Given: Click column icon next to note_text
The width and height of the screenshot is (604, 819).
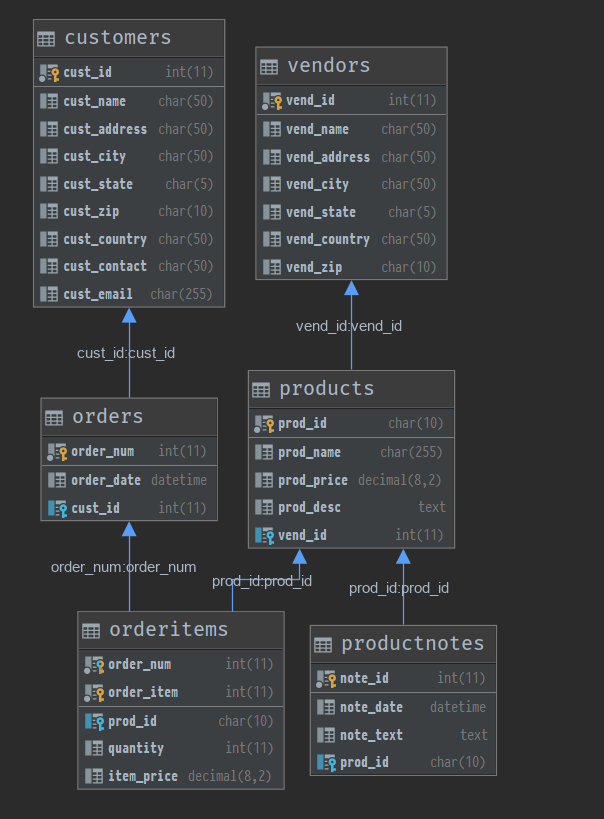Looking at the screenshot, I should [326, 735].
